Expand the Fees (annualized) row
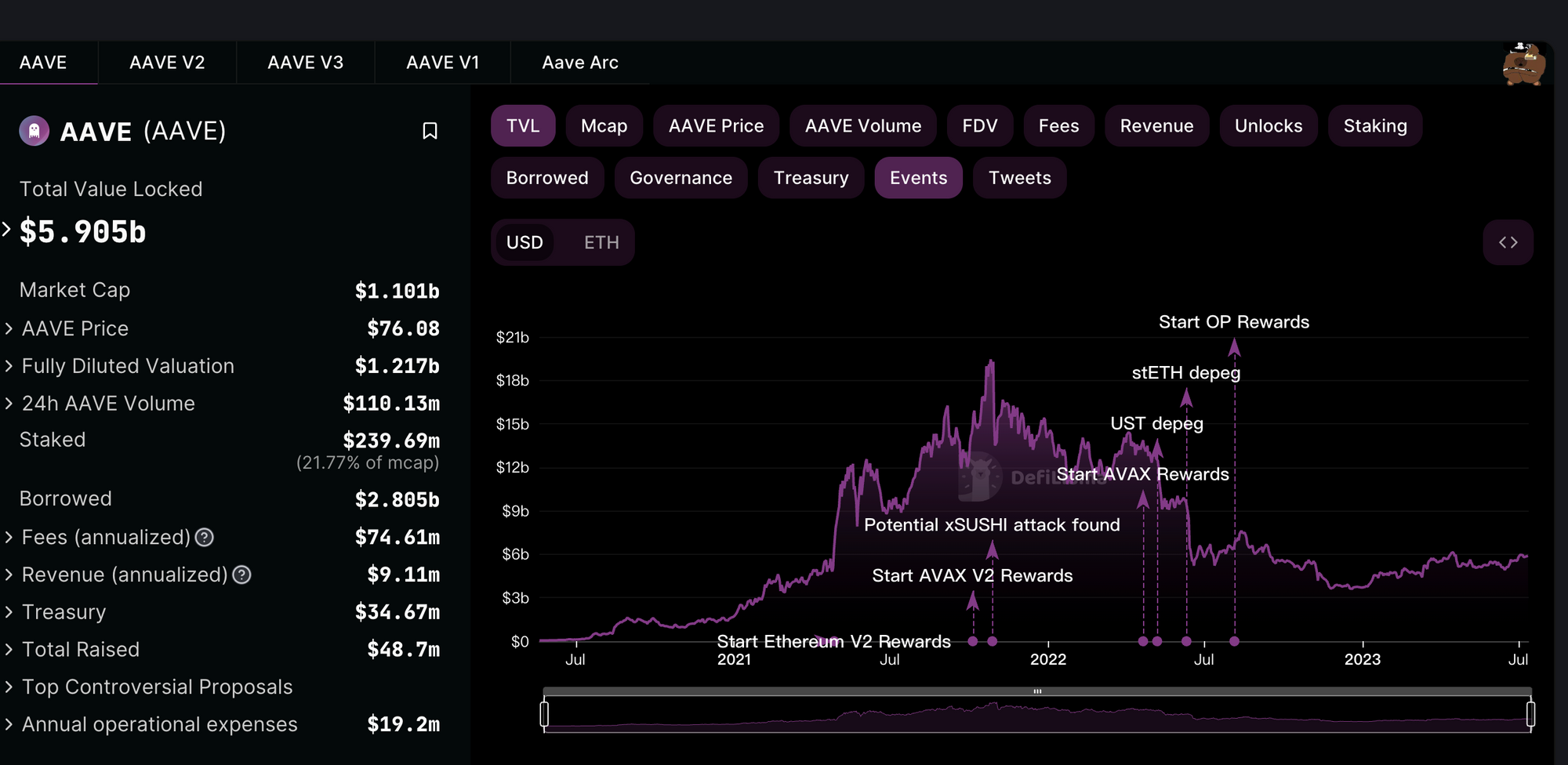 coord(9,537)
